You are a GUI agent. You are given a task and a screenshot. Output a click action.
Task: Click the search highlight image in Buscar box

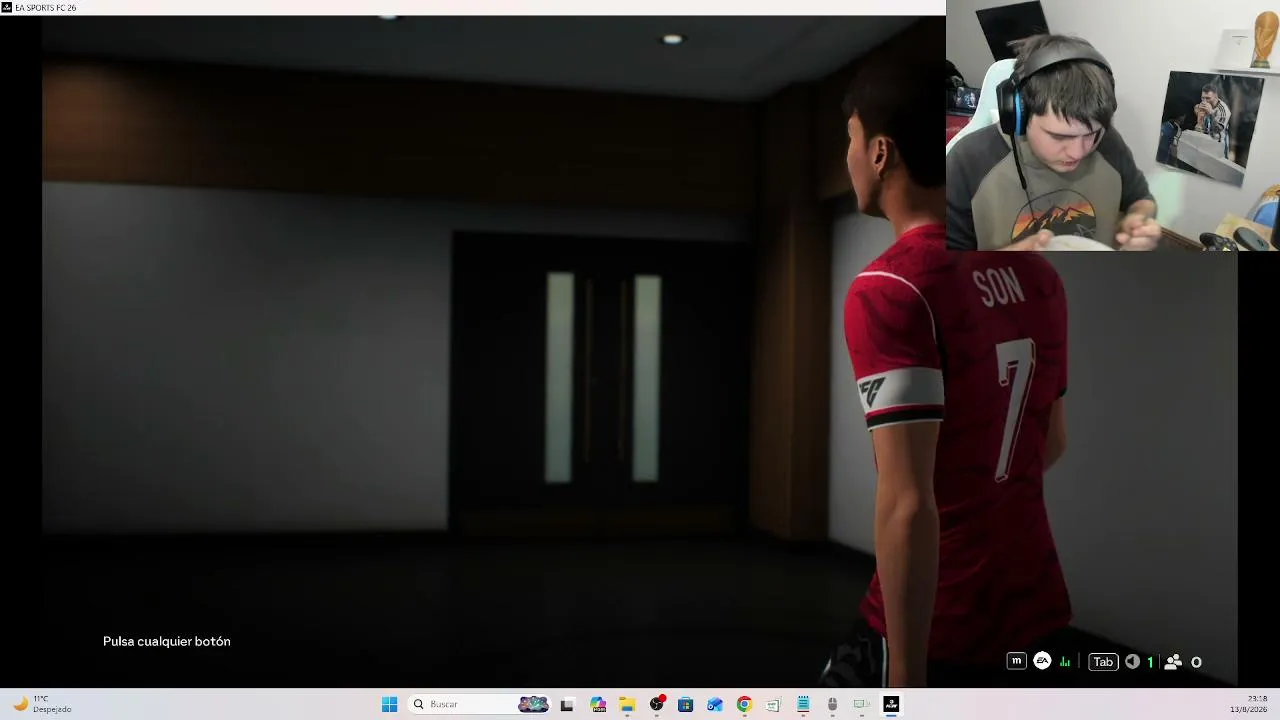click(x=533, y=704)
